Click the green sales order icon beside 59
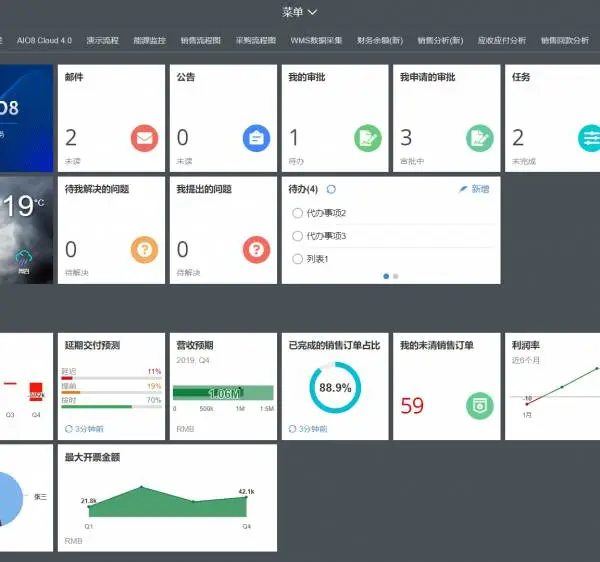The height and width of the screenshot is (562, 600). point(480,406)
